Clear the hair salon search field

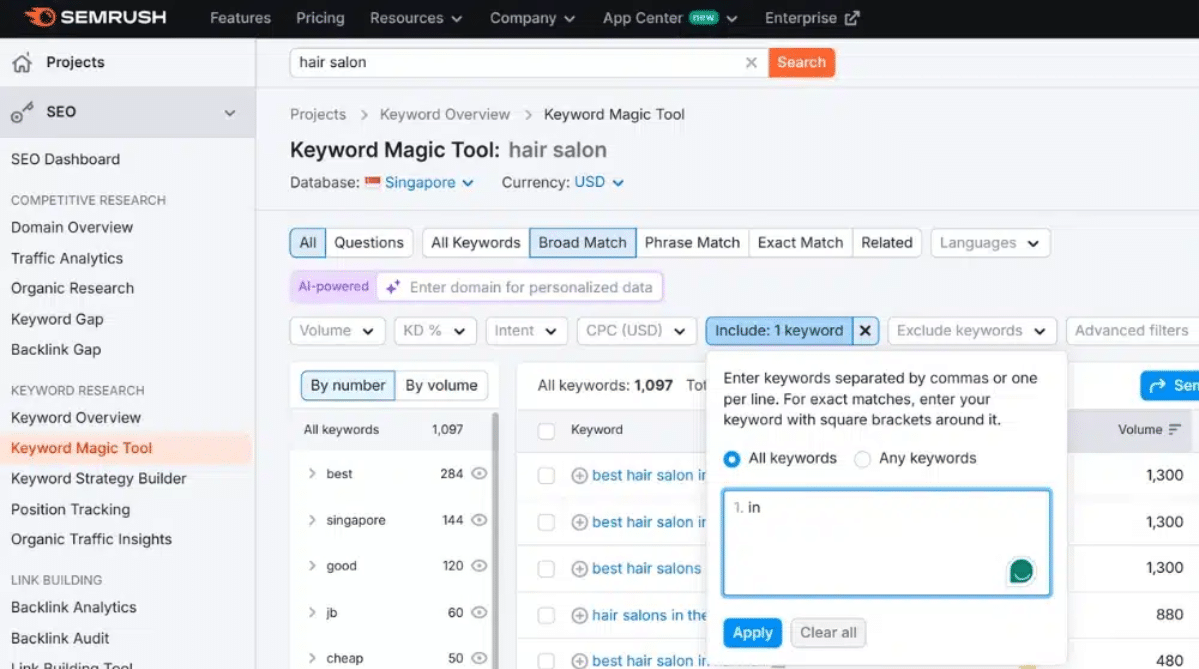[751, 63]
